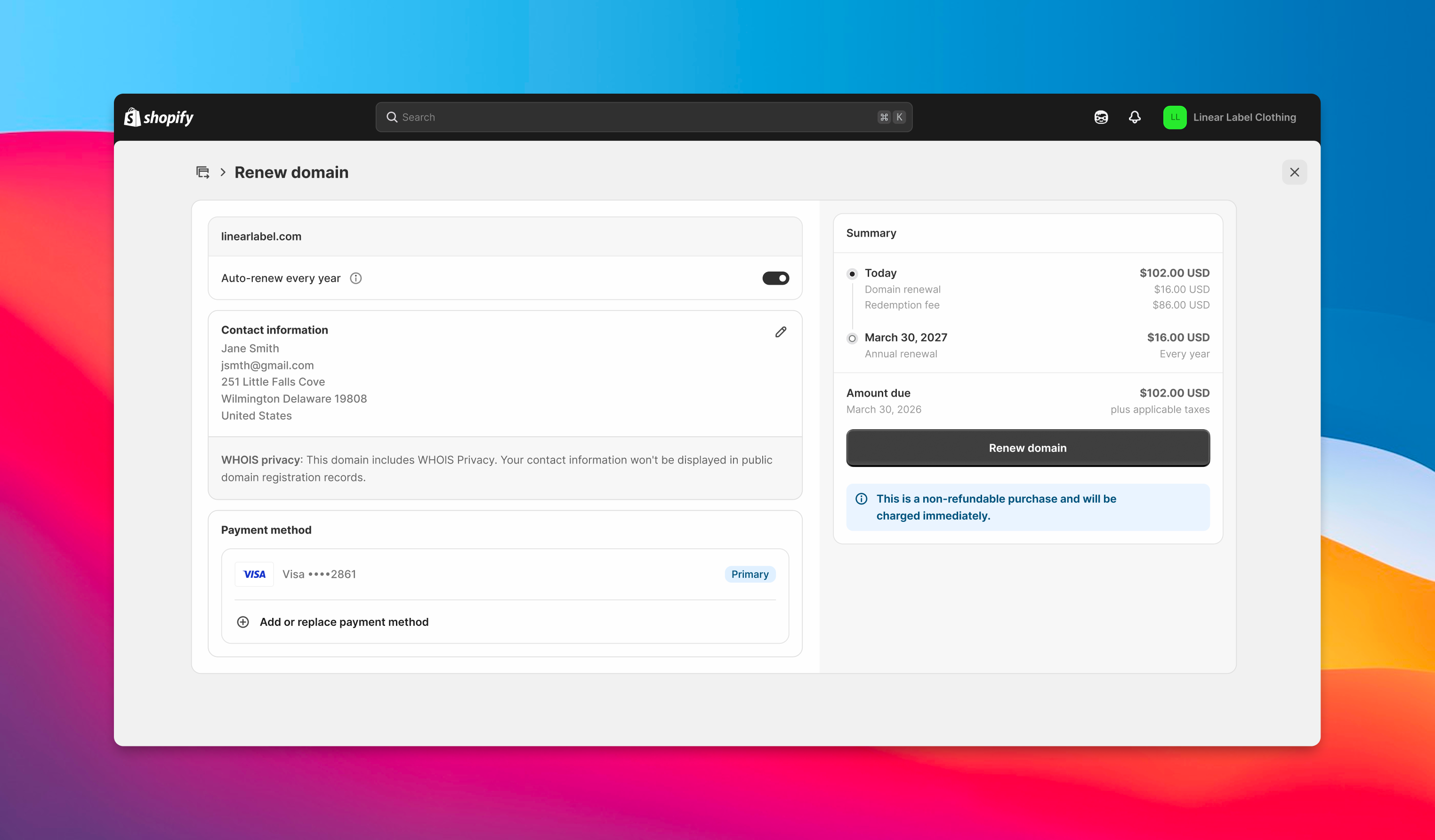Click the Wilmington Delaware 19808 line
Viewport: 1435px width, 840px height.
[x=294, y=399]
